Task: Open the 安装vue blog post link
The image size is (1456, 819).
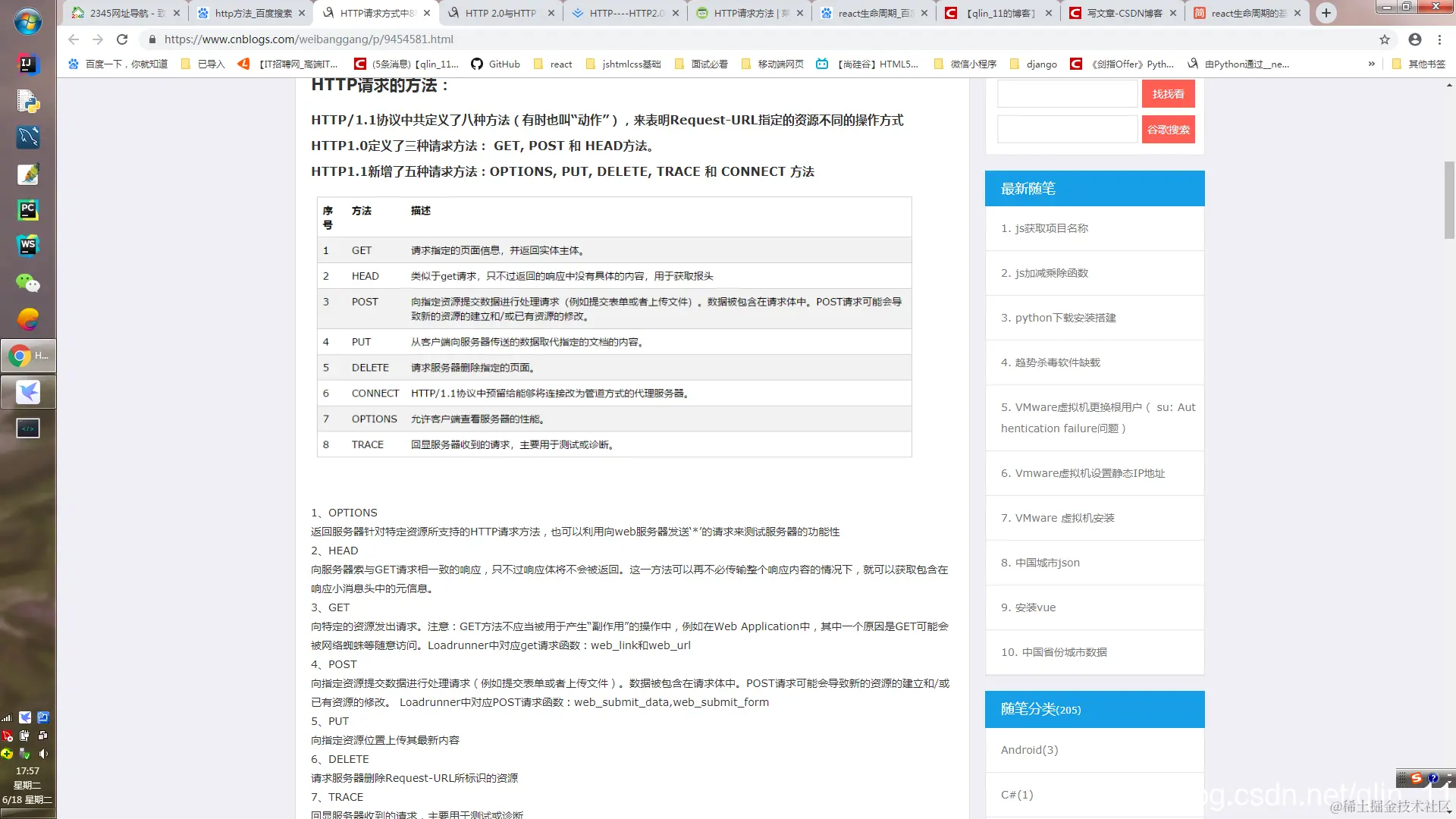Action: point(1028,607)
